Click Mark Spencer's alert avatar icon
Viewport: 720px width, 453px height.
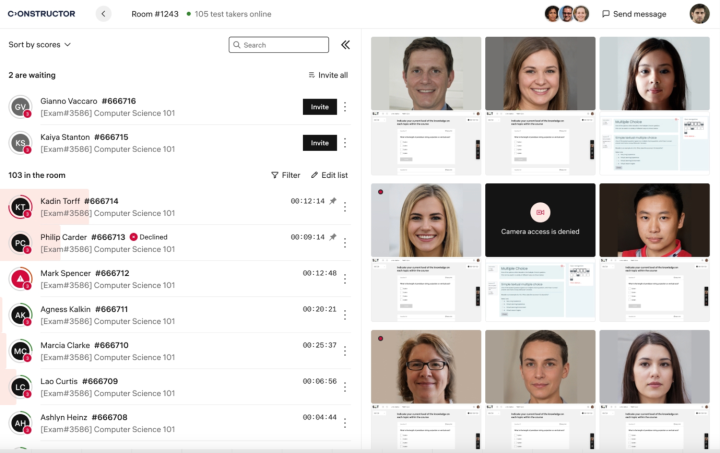click(x=20, y=279)
